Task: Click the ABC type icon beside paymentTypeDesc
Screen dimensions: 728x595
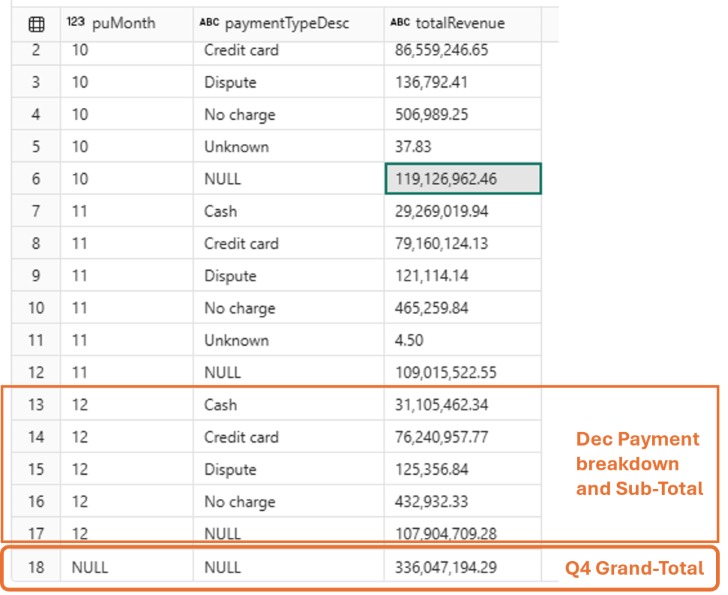Action: [x=209, y=22]
